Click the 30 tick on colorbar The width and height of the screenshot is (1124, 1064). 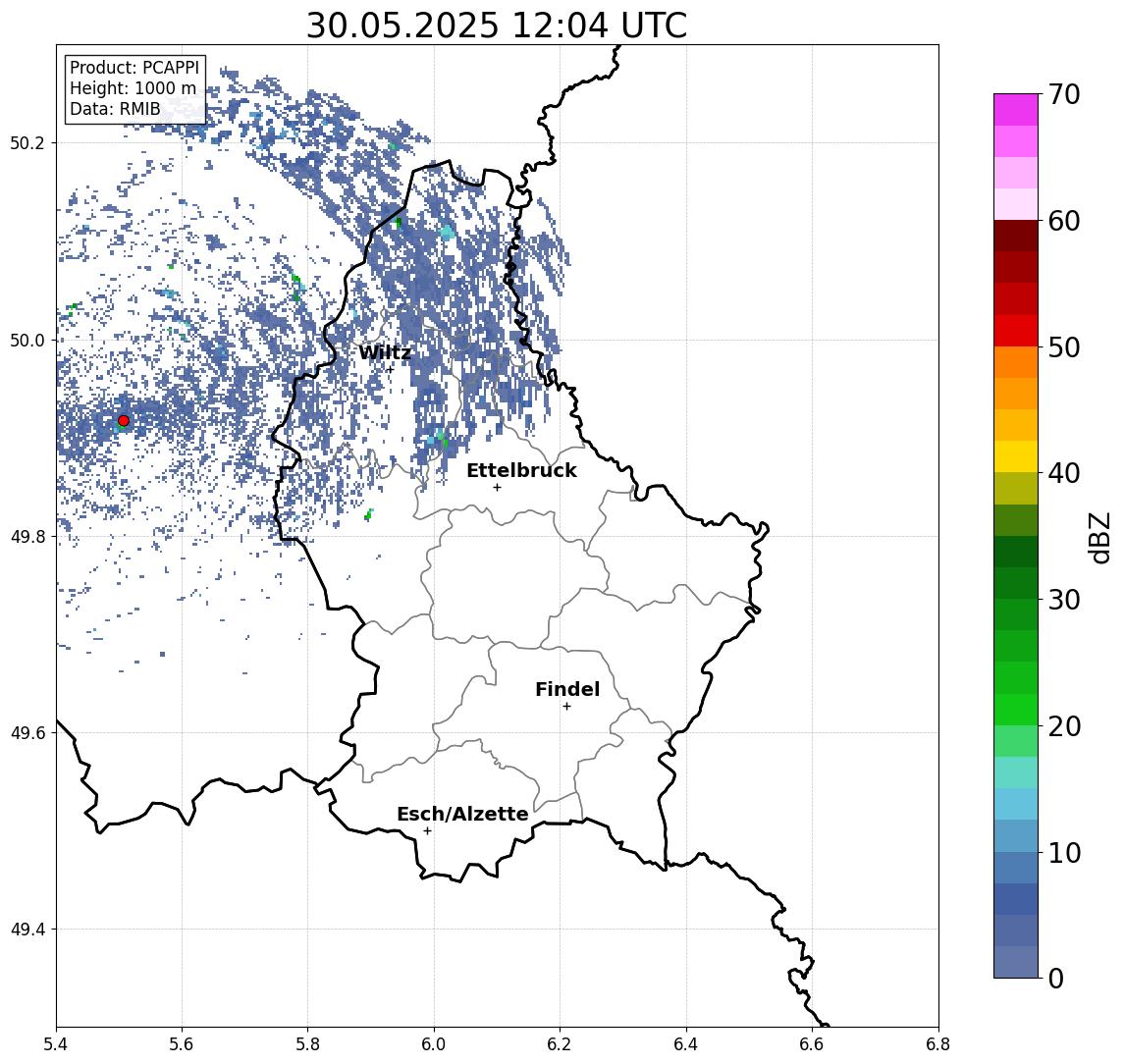point(1064,600)
